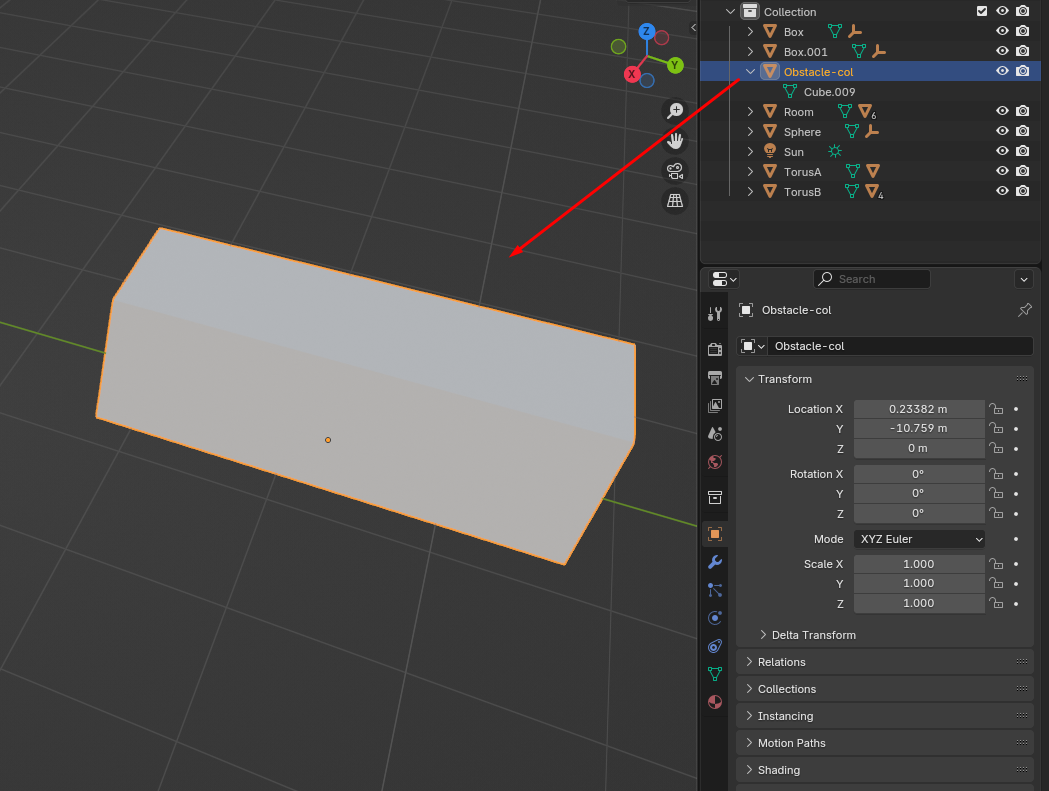Open the rotation Mode XYZ Euler dropdown
1049x791 pixels.
click(919, 539)
